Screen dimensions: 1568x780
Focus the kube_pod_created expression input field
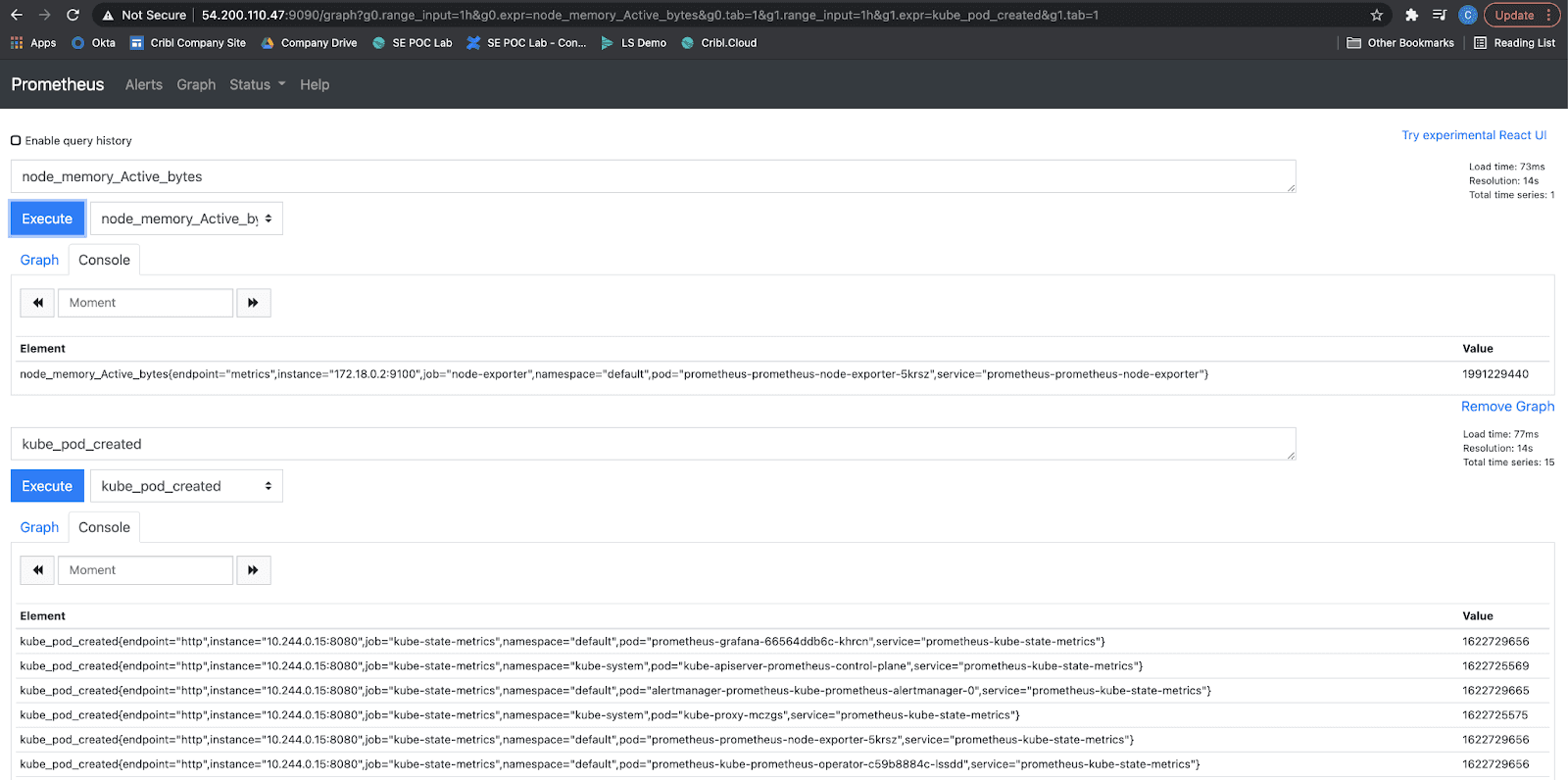point(653,444)
